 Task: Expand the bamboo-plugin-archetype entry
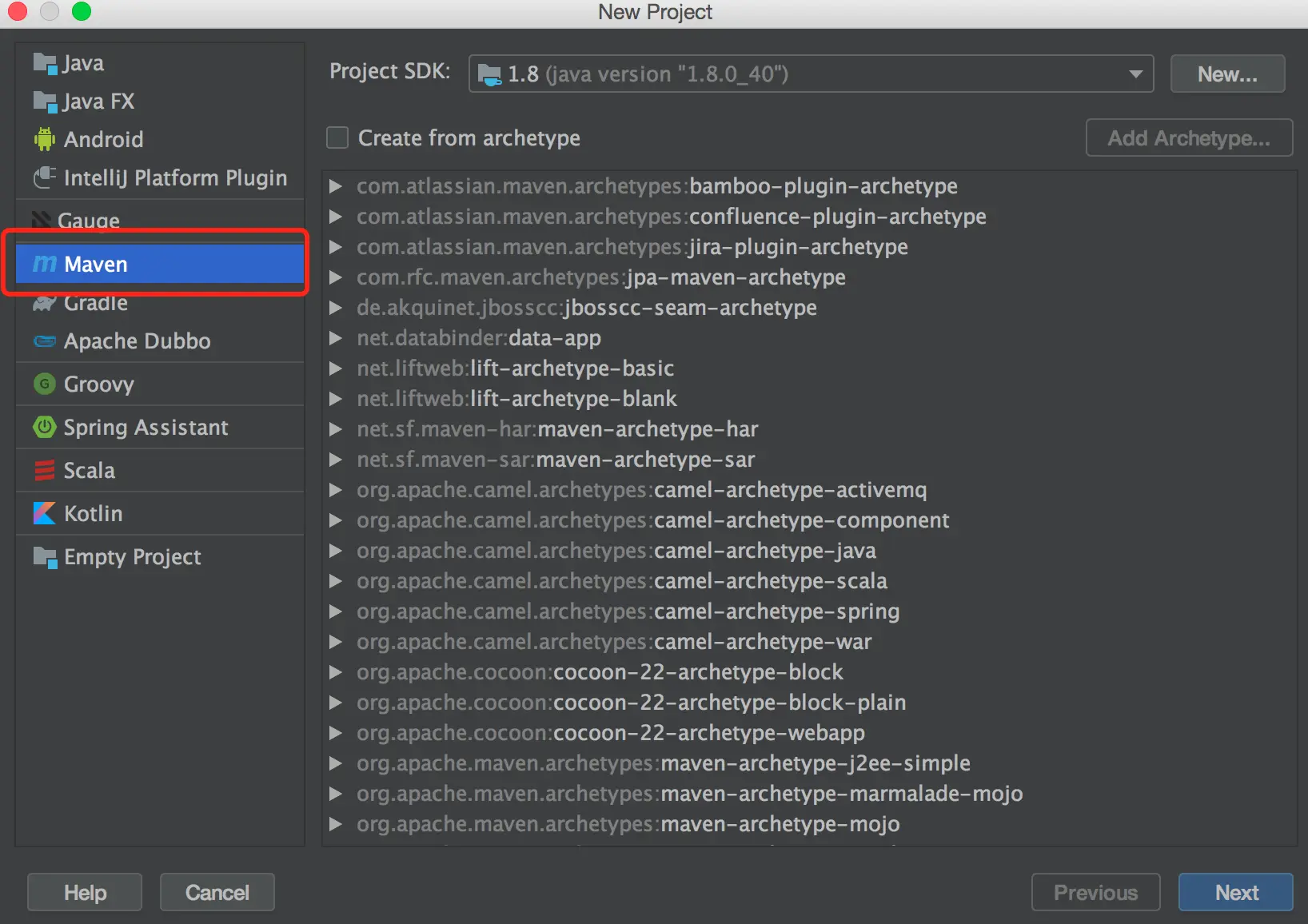pos(336,186)
